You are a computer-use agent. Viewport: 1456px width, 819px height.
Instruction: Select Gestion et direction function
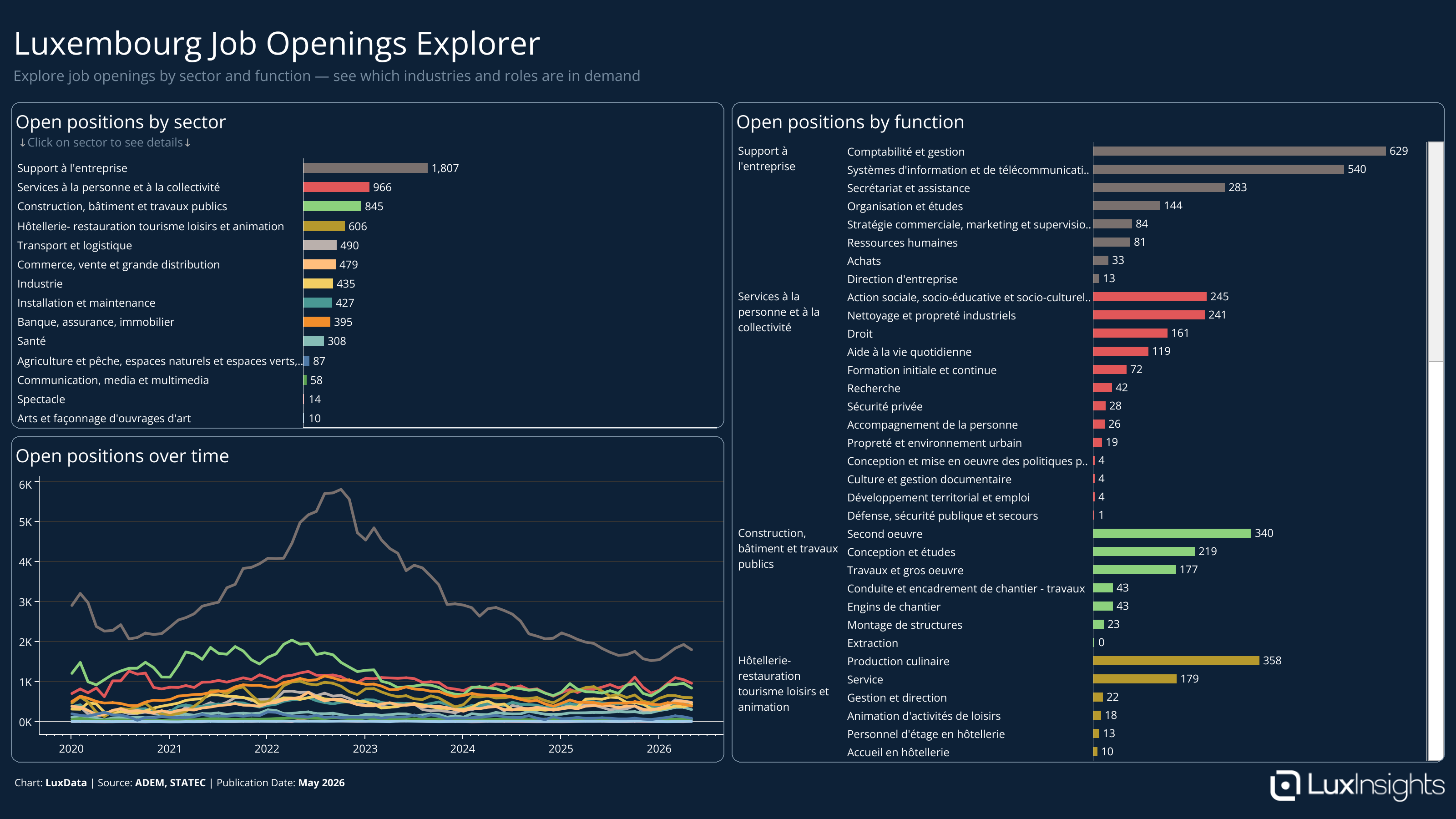pos(896,698)
